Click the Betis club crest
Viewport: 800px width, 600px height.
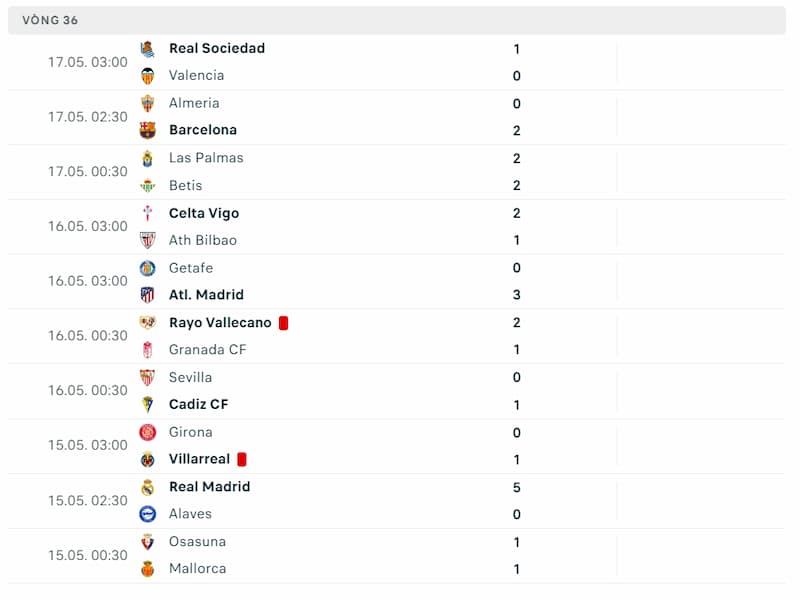[x=148, y=185]
